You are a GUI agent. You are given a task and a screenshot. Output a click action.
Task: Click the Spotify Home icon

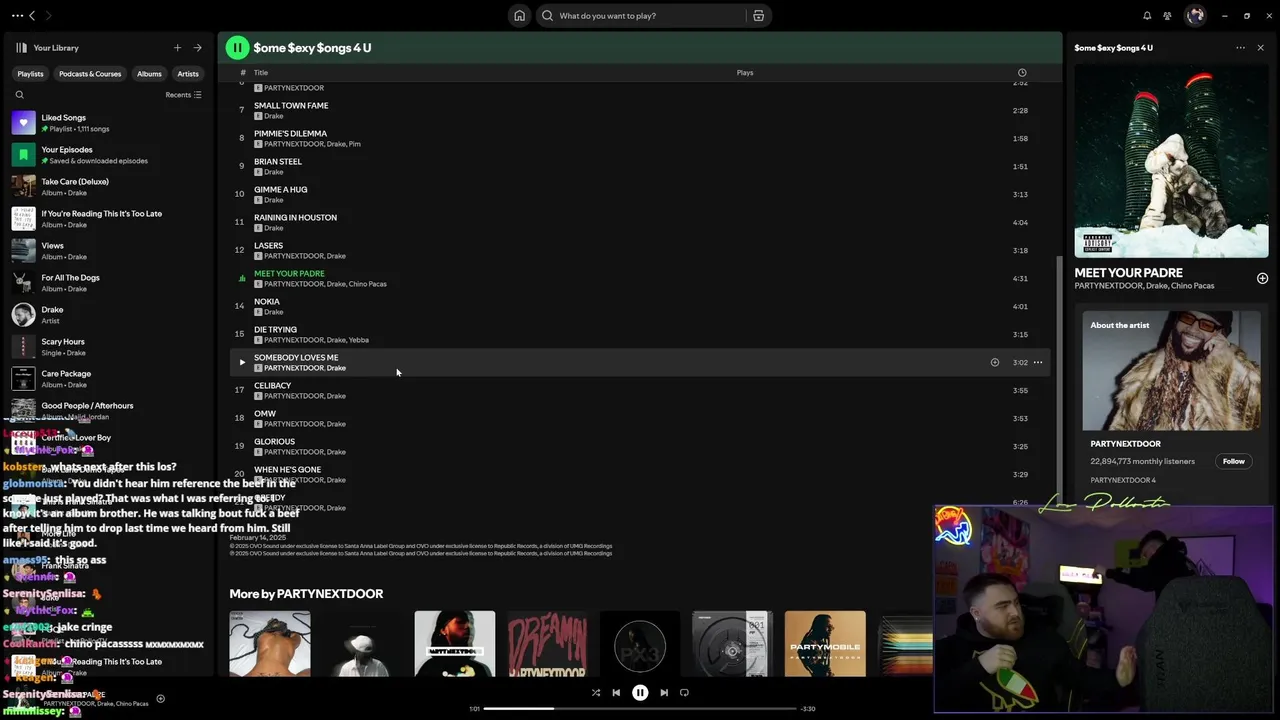coord(519,16)
